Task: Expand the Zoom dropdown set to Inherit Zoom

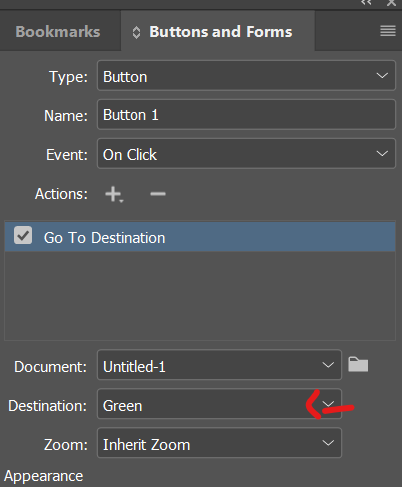Action: pyautogui.click(x=219, y=443)
